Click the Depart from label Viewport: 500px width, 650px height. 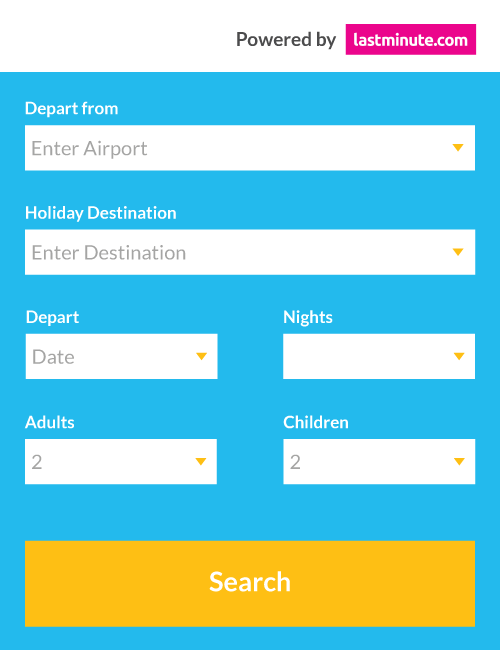(72, 109)
